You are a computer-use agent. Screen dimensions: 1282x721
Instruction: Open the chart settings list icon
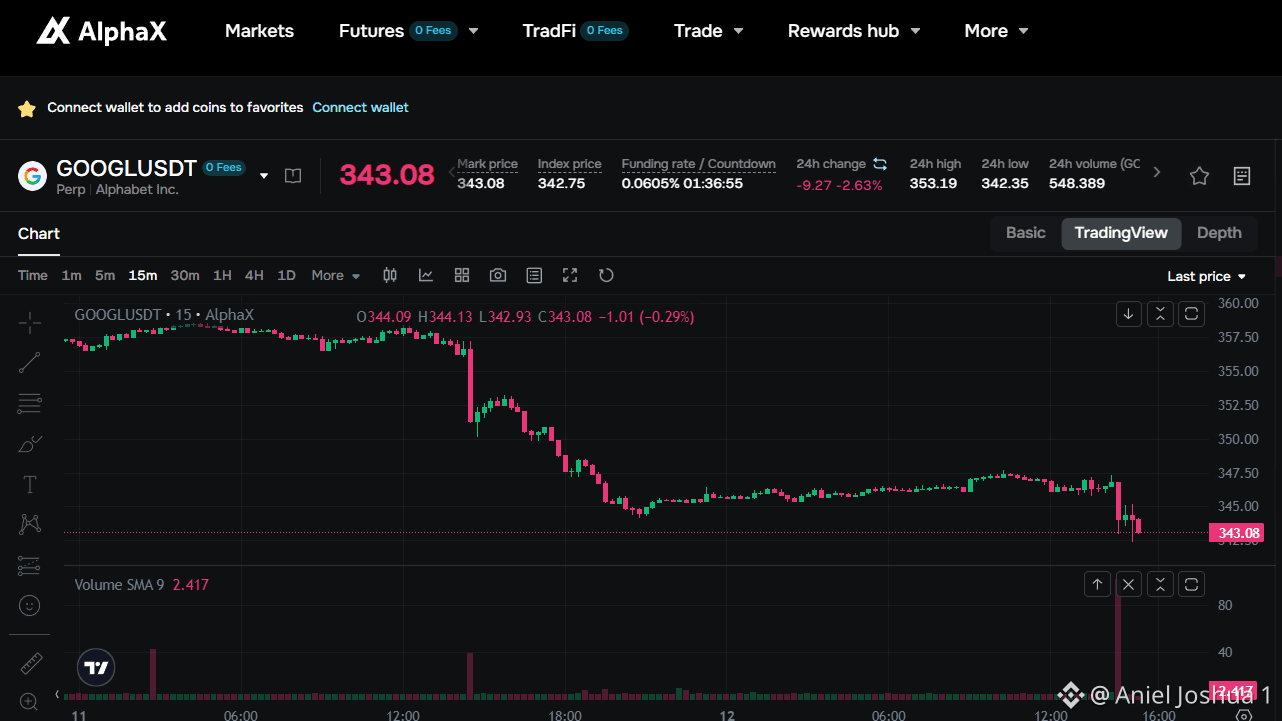pyautogui.click(x=534, y=275)
